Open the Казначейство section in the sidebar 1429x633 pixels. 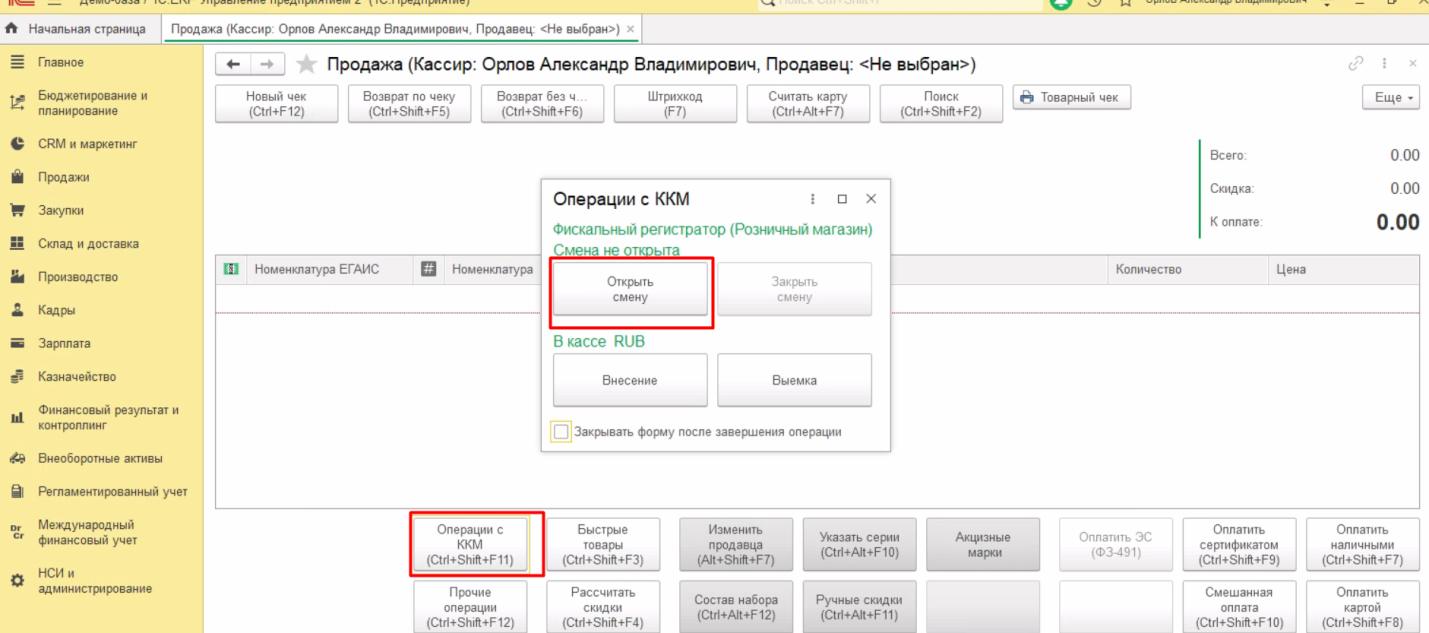pos(76,377)
